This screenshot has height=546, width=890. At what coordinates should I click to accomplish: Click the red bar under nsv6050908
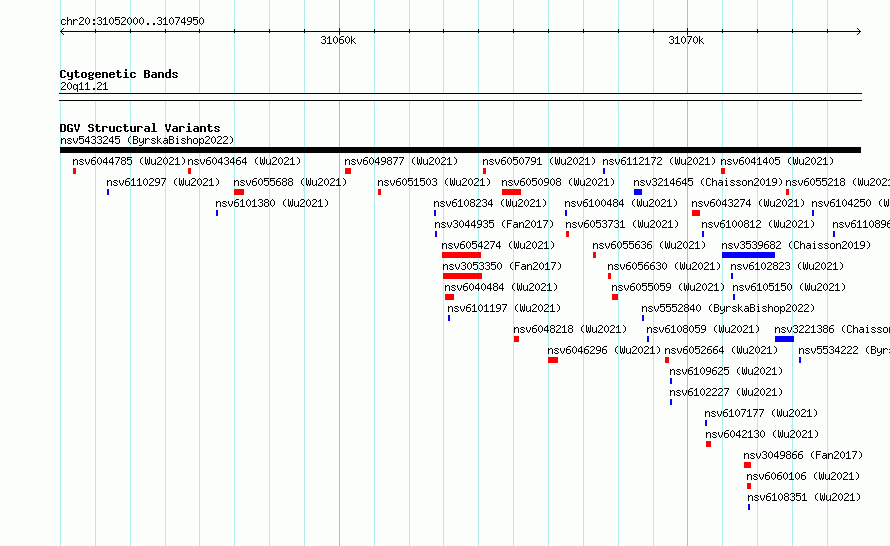tap(511, 192)
